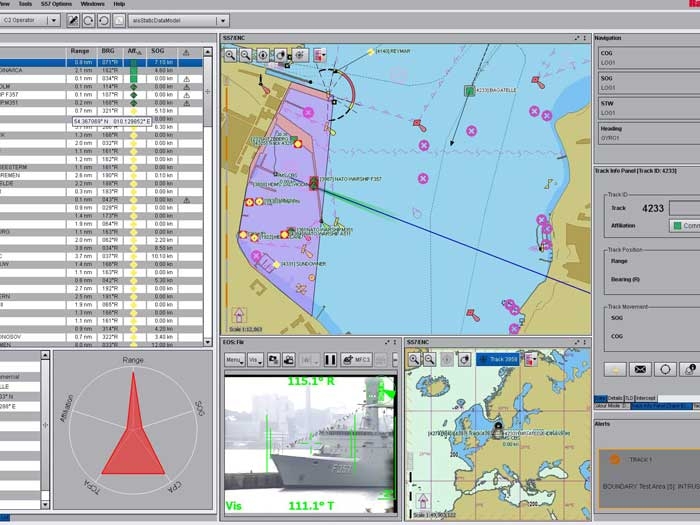The height and width of the screenshot is (525, 700).
Task: Select the SEESTERM track row
Action: (x=101, y=167)
